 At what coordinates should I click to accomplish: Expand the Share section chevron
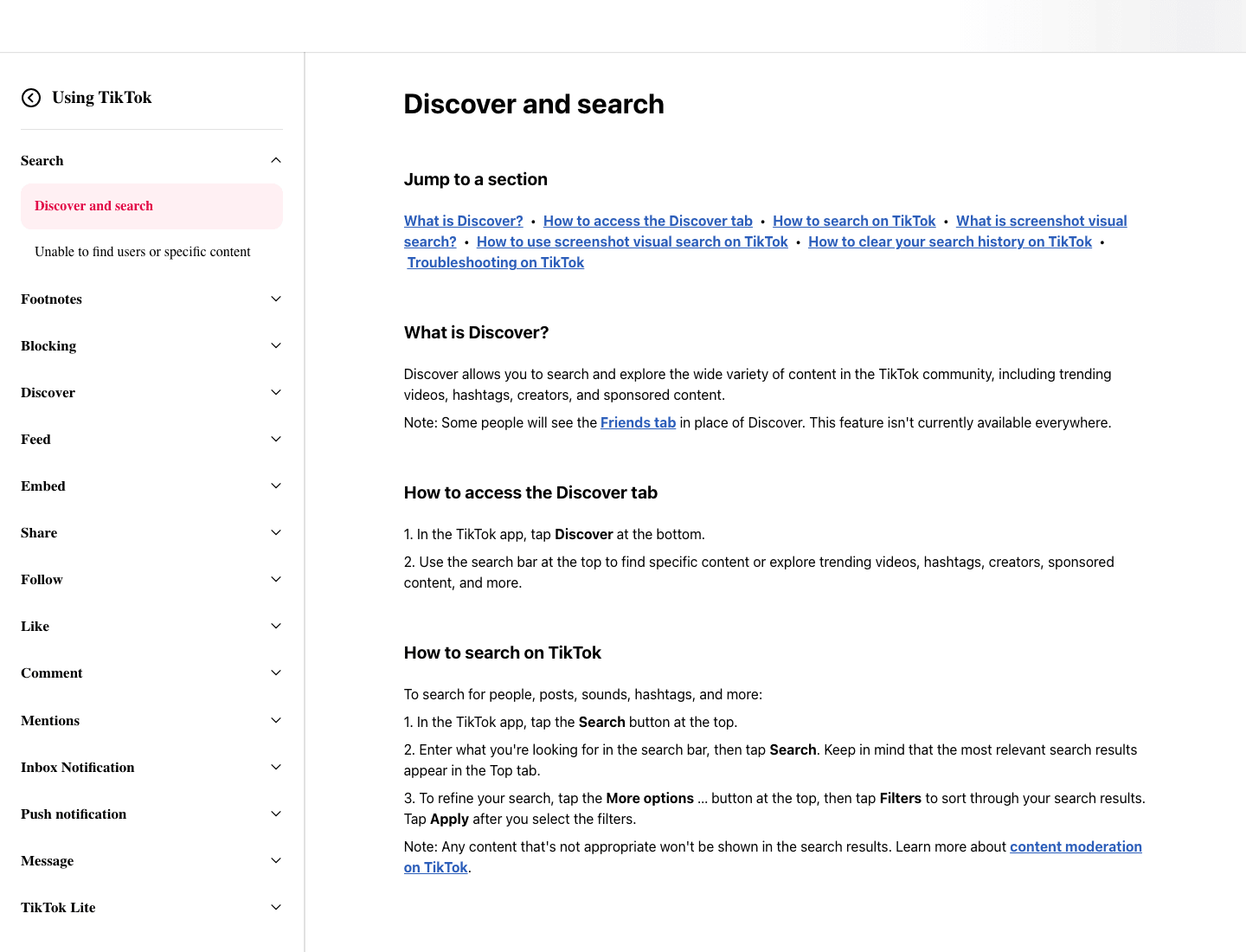tap(276, 532)
